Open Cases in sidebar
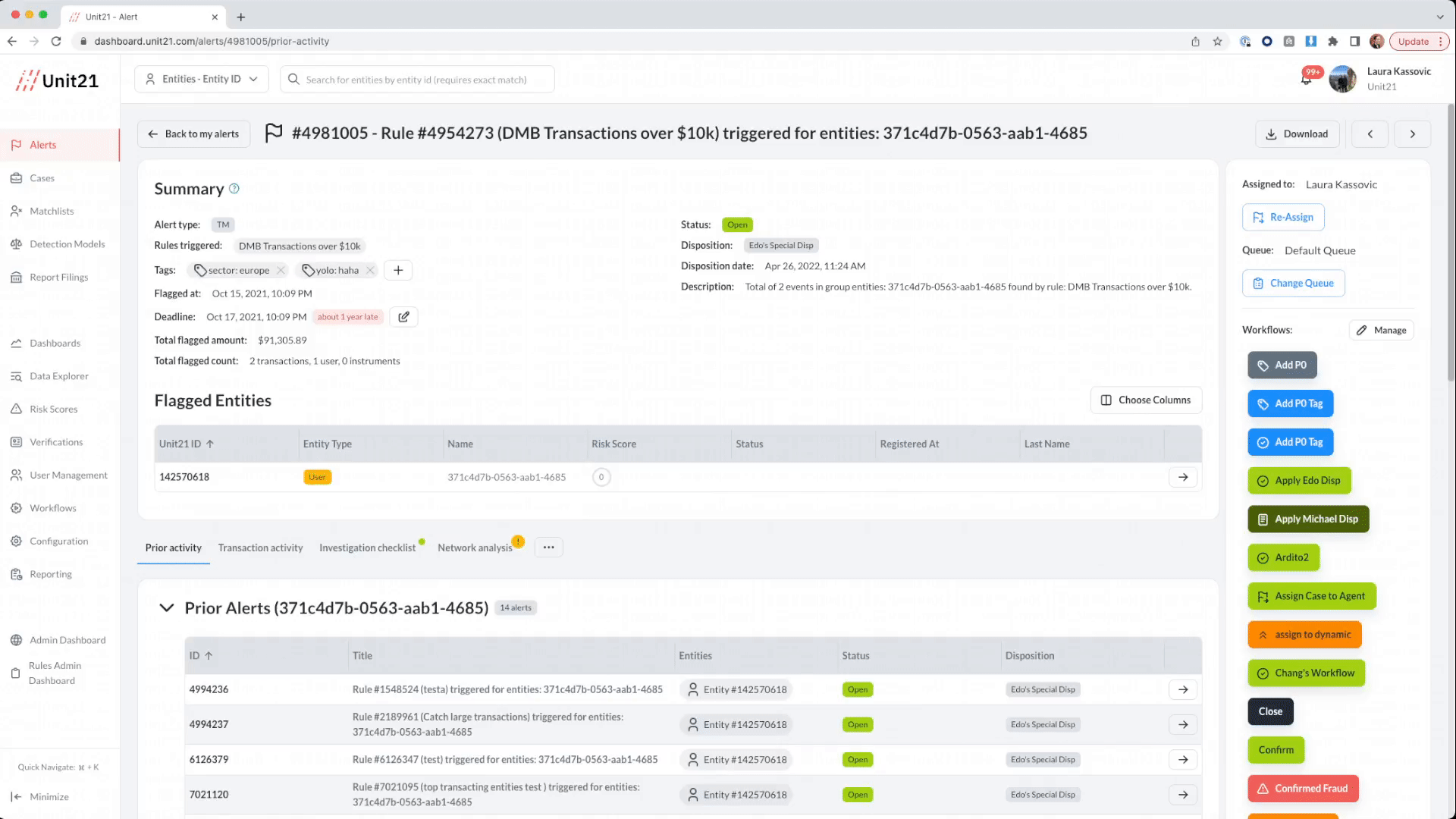 click(60, 178)
